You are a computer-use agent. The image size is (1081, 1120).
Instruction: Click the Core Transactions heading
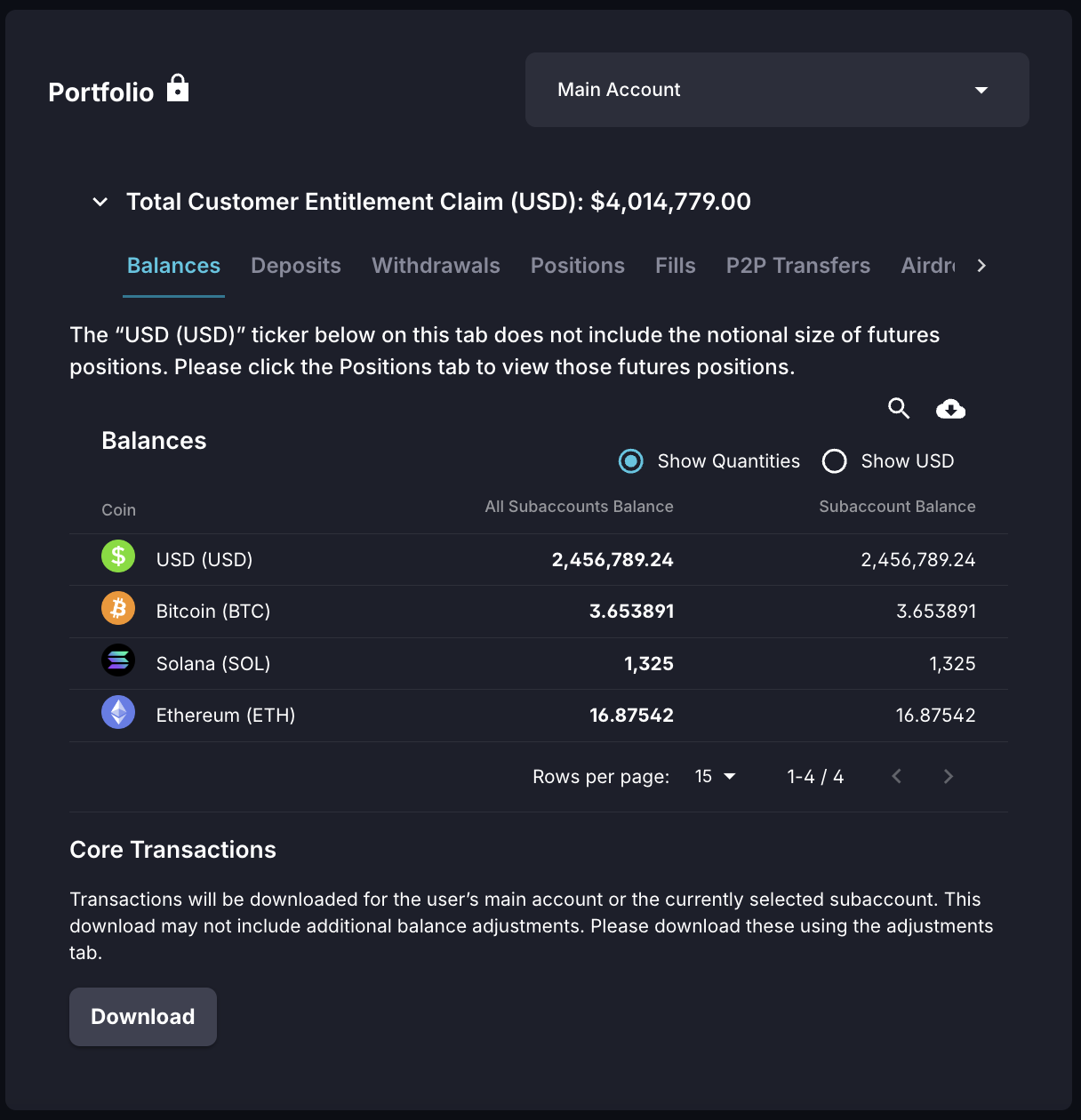[x=172, y=850]
